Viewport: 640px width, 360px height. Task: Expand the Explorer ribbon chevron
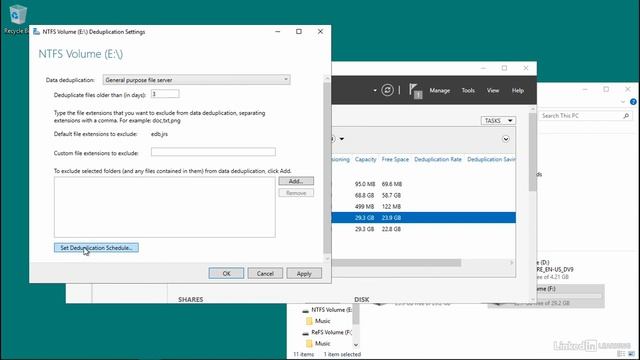pyautogui.click(x=623, y=102)
